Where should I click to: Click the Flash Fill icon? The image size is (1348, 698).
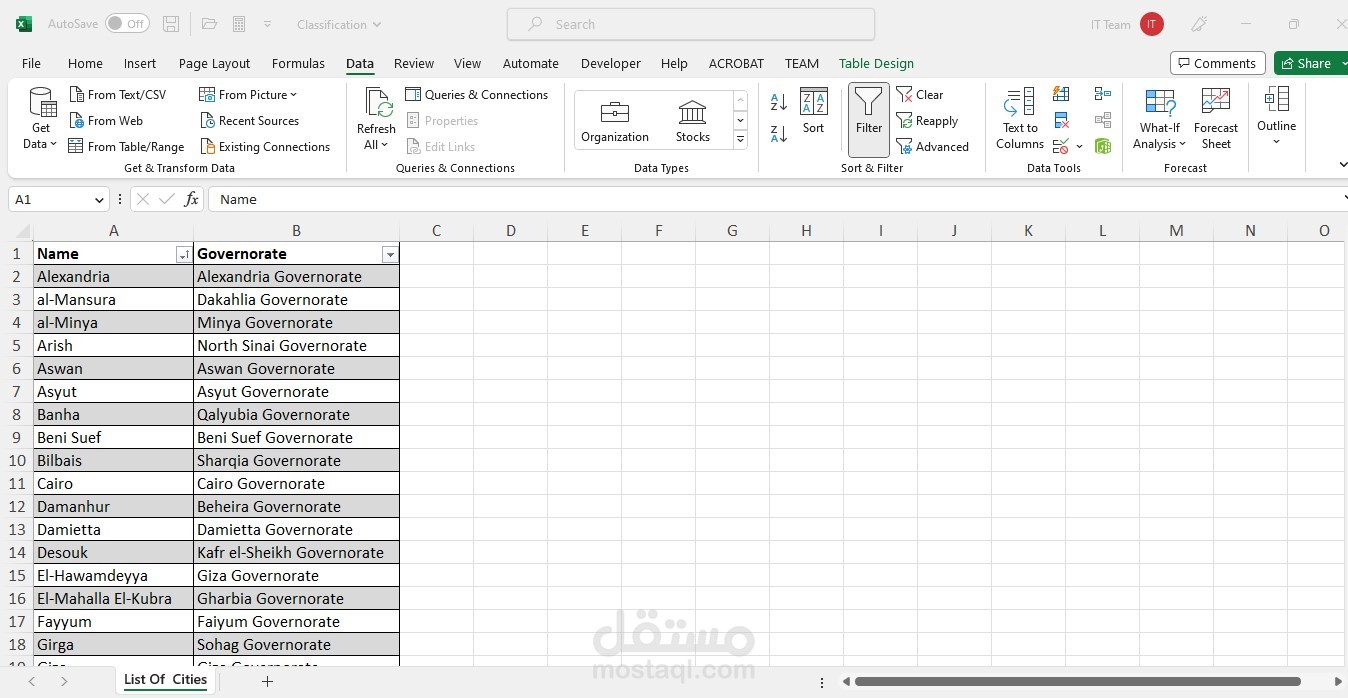click(1062, 94)
